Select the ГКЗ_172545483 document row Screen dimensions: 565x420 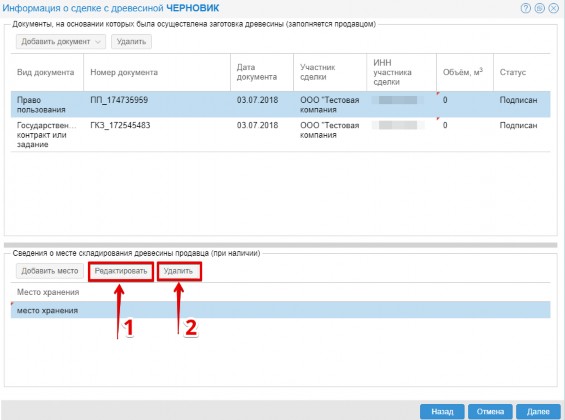pyautogui.click(x=280, y=134)
